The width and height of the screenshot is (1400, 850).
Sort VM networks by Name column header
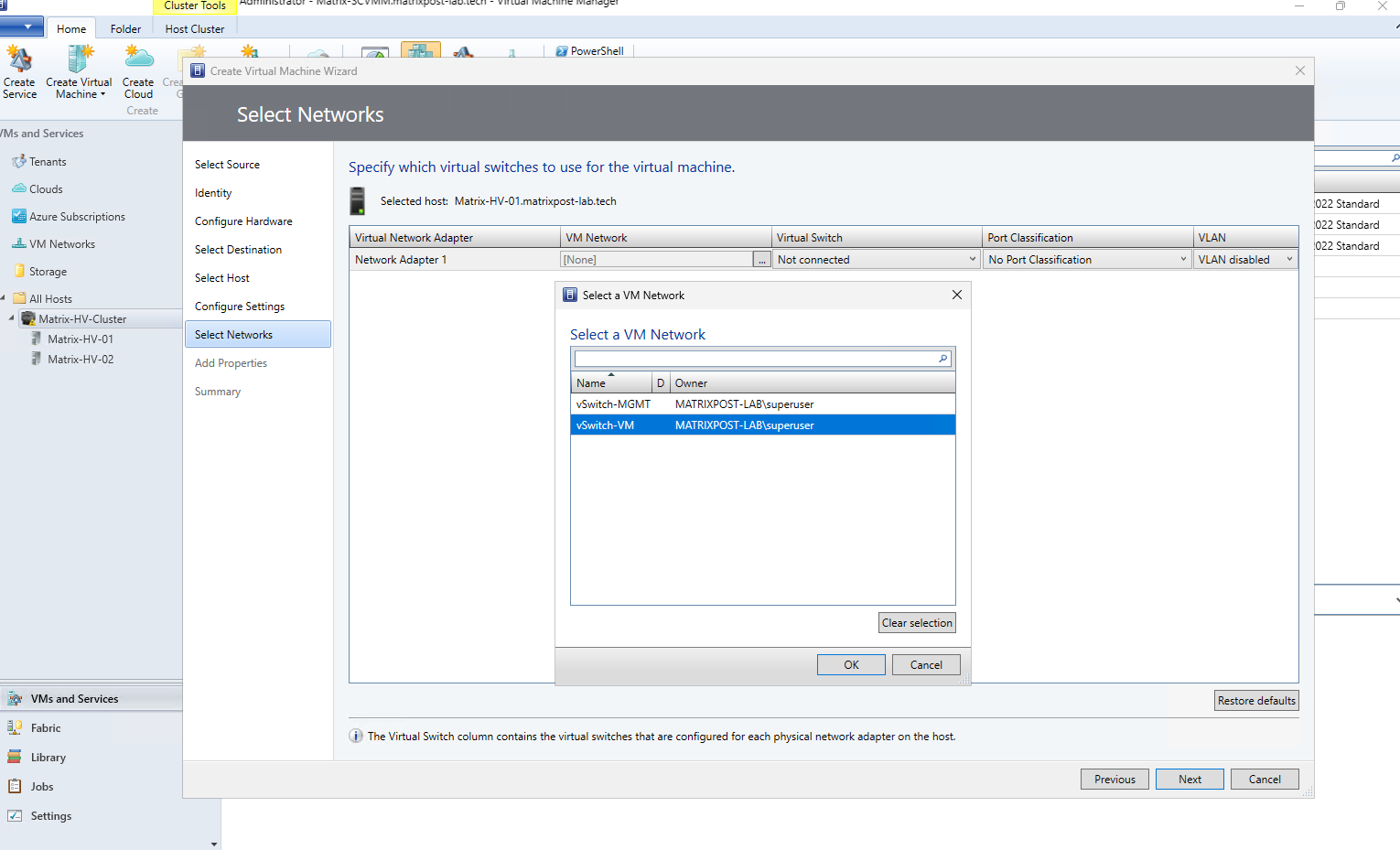pos(611,383)
